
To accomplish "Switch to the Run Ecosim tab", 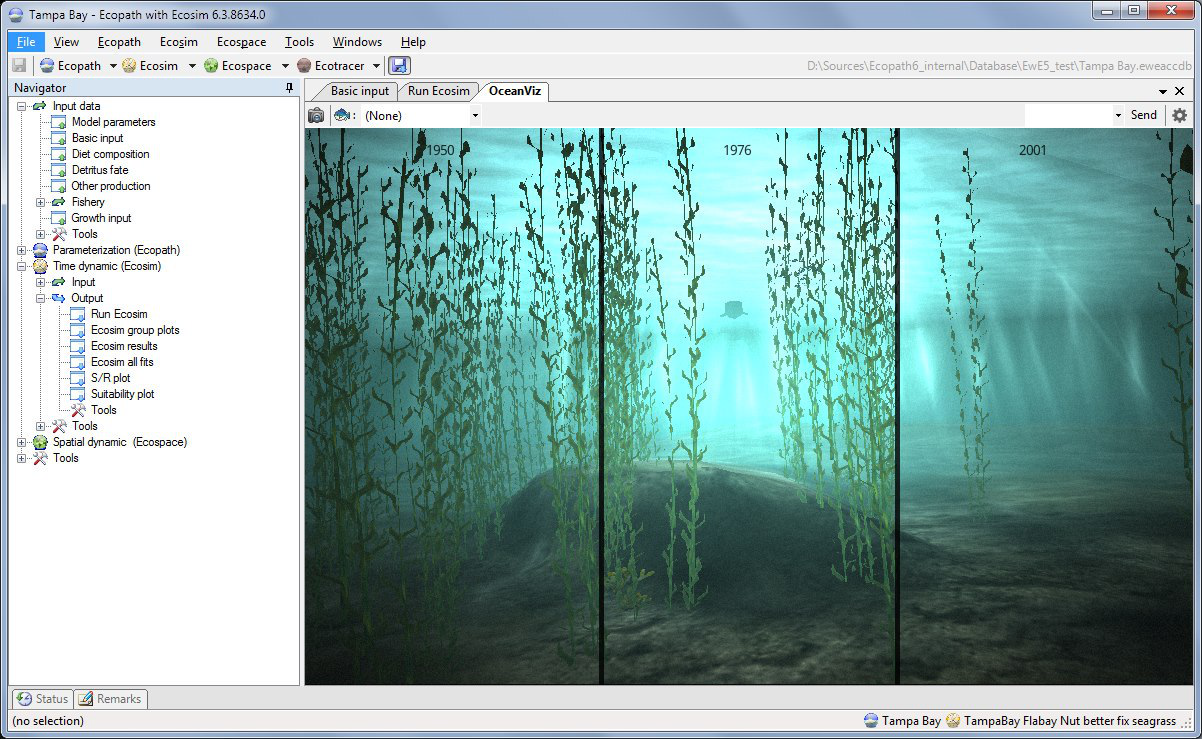I will point(438,91).
